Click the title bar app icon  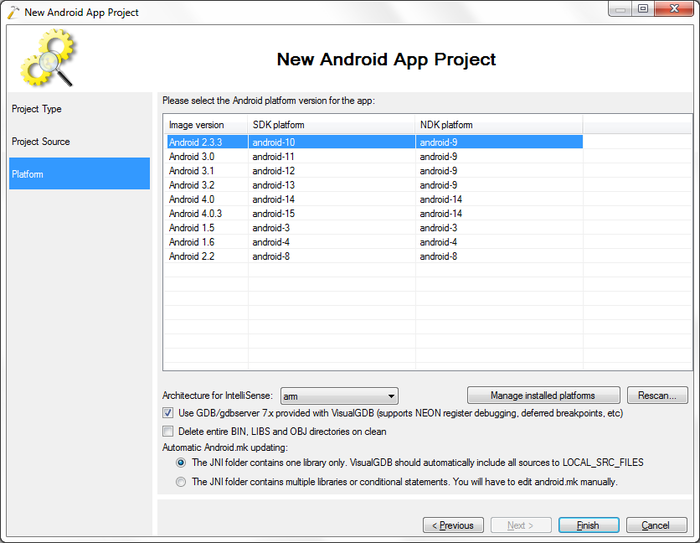(x=13, y=12)
